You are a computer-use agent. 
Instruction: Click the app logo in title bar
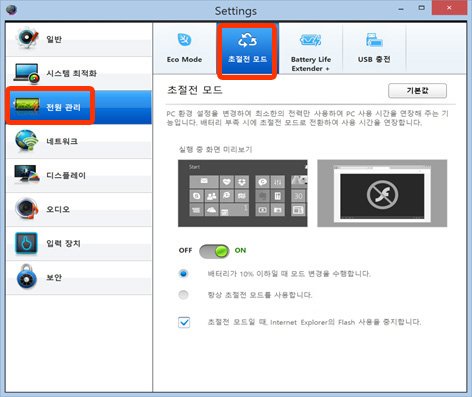click(12, 10)
